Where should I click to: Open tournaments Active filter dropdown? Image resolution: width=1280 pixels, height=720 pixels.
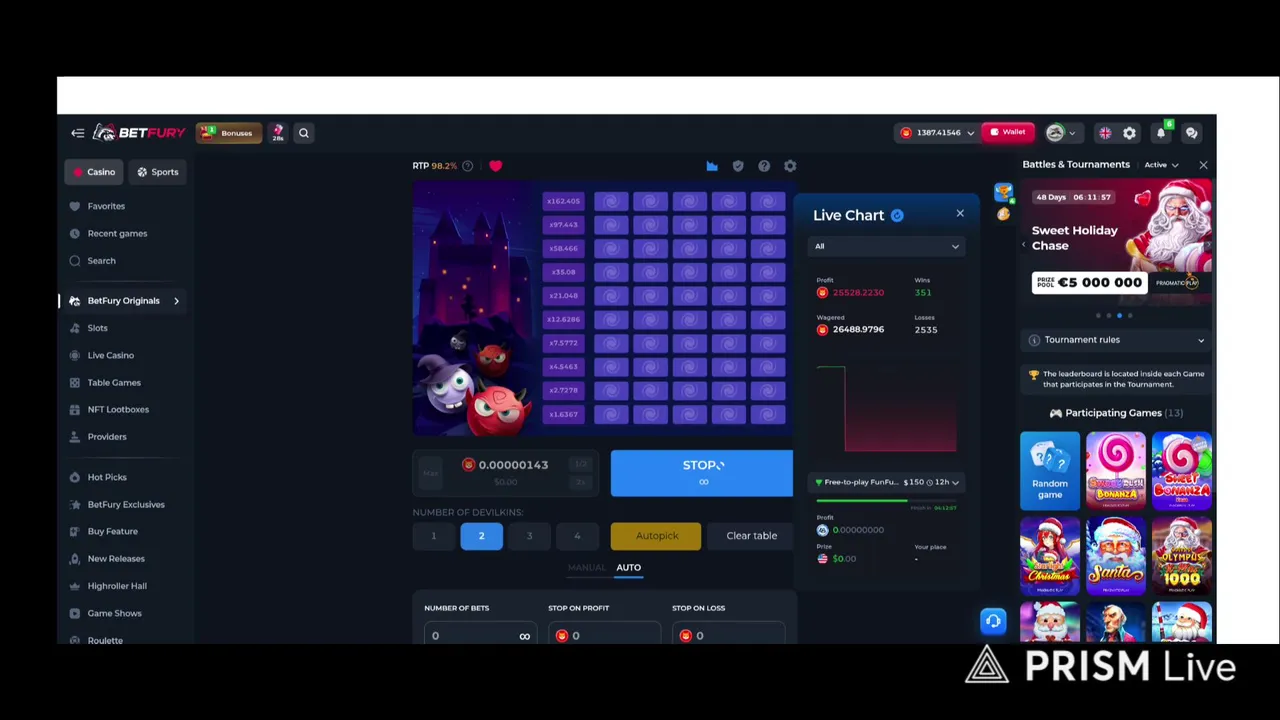1162,165
